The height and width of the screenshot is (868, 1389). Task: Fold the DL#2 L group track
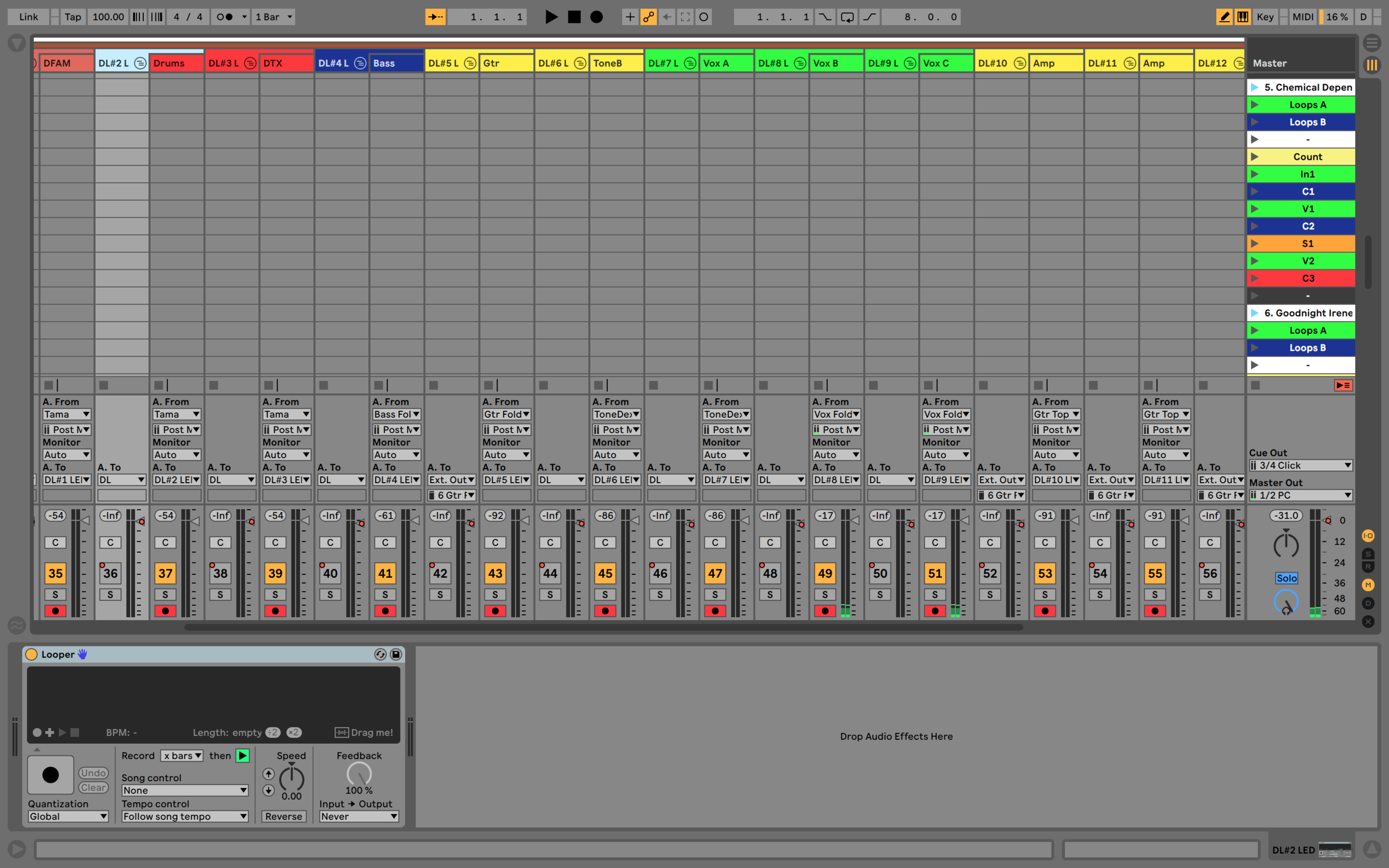140,63
